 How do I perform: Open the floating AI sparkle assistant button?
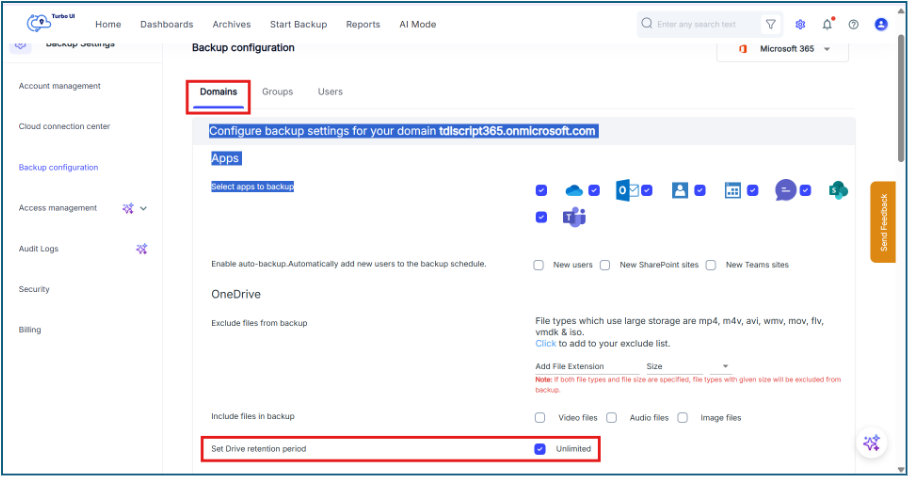871,443
